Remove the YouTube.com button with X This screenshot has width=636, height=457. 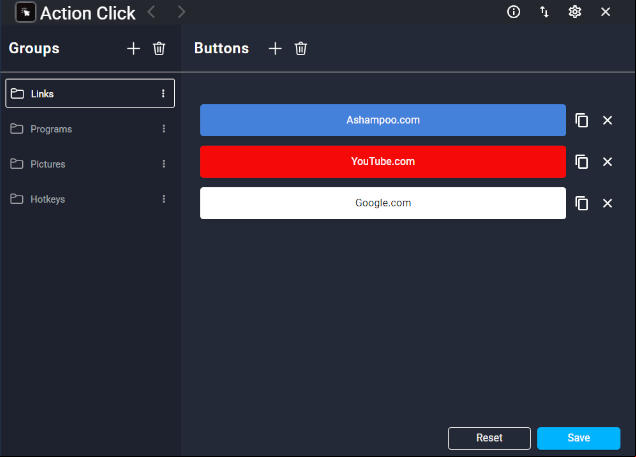click(x=607, y=161)
